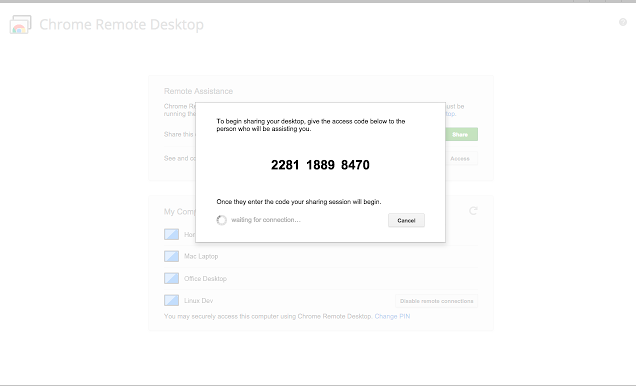Click 'To begin sharing your desktop' text

coord(311,125)
